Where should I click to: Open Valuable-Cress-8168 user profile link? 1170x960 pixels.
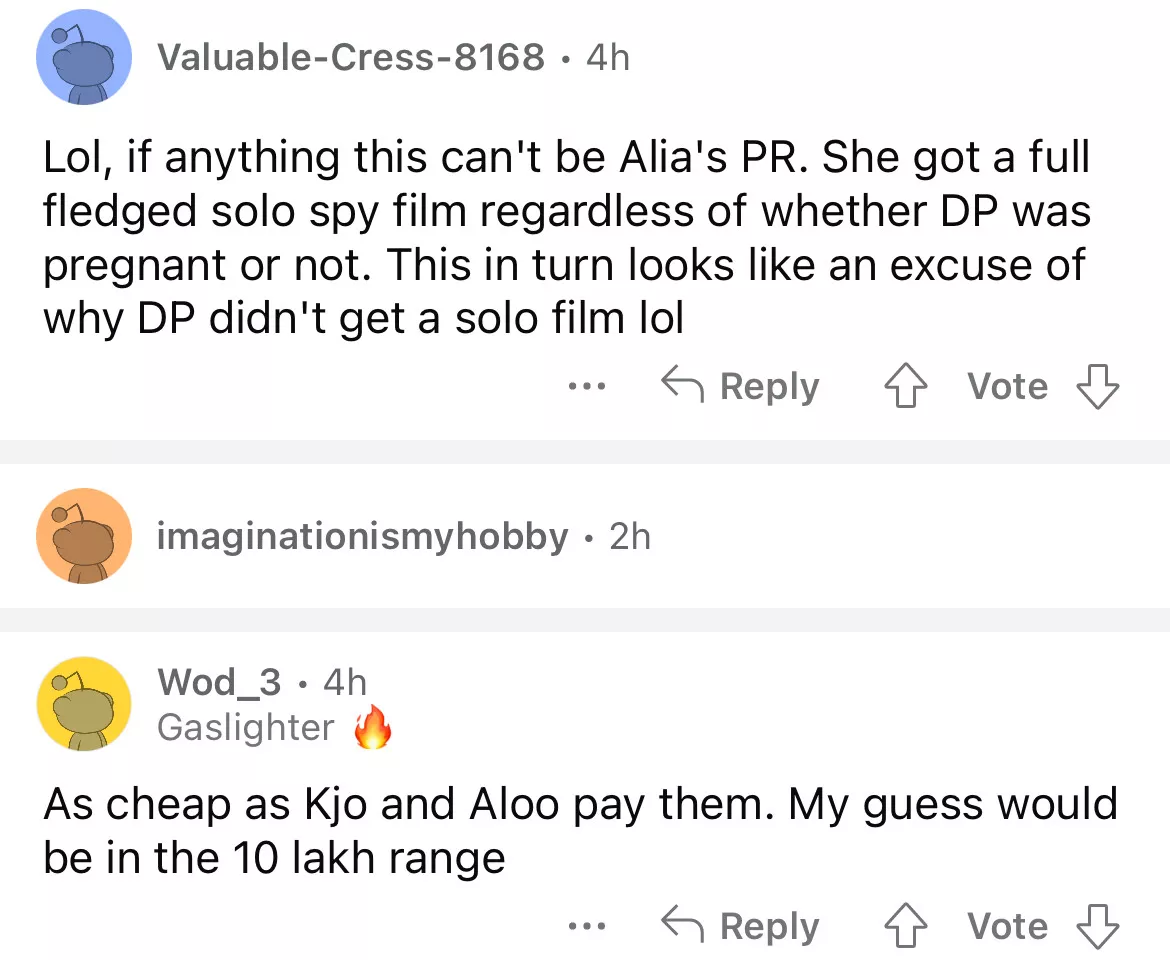click(x=351, y=58)
